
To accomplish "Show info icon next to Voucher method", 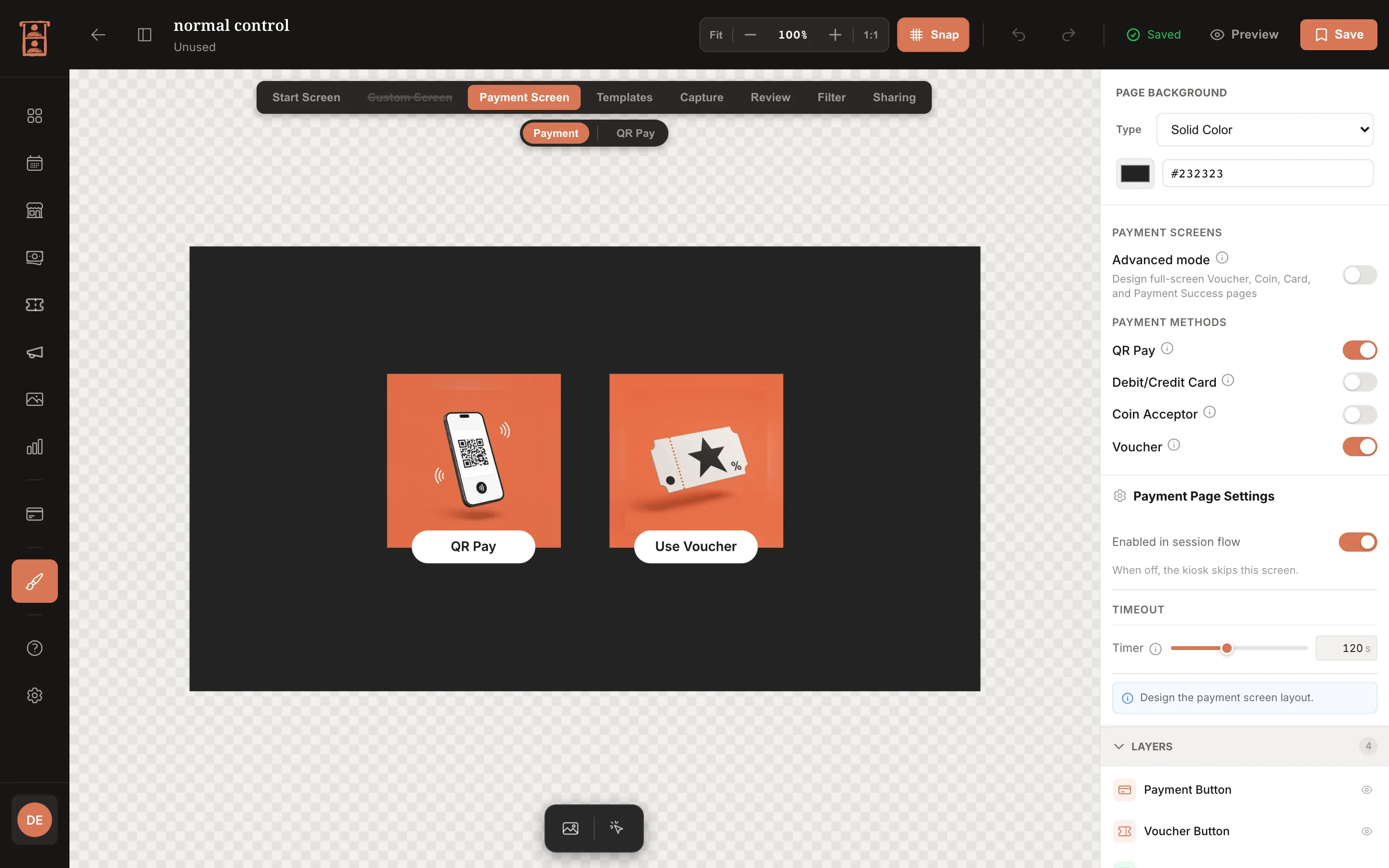I will pos(1174,445).
